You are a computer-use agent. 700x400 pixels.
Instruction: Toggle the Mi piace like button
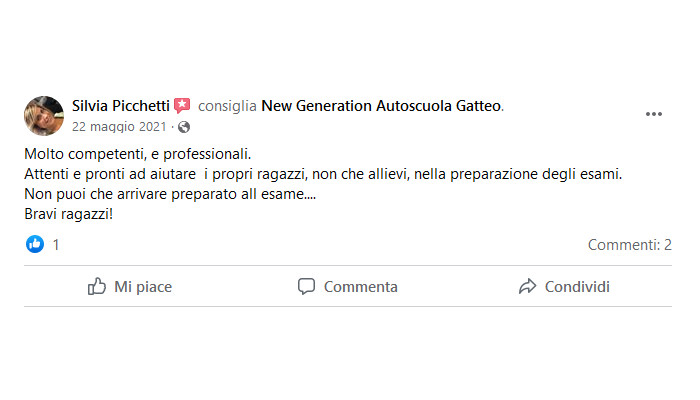click(x=130, y=287)
